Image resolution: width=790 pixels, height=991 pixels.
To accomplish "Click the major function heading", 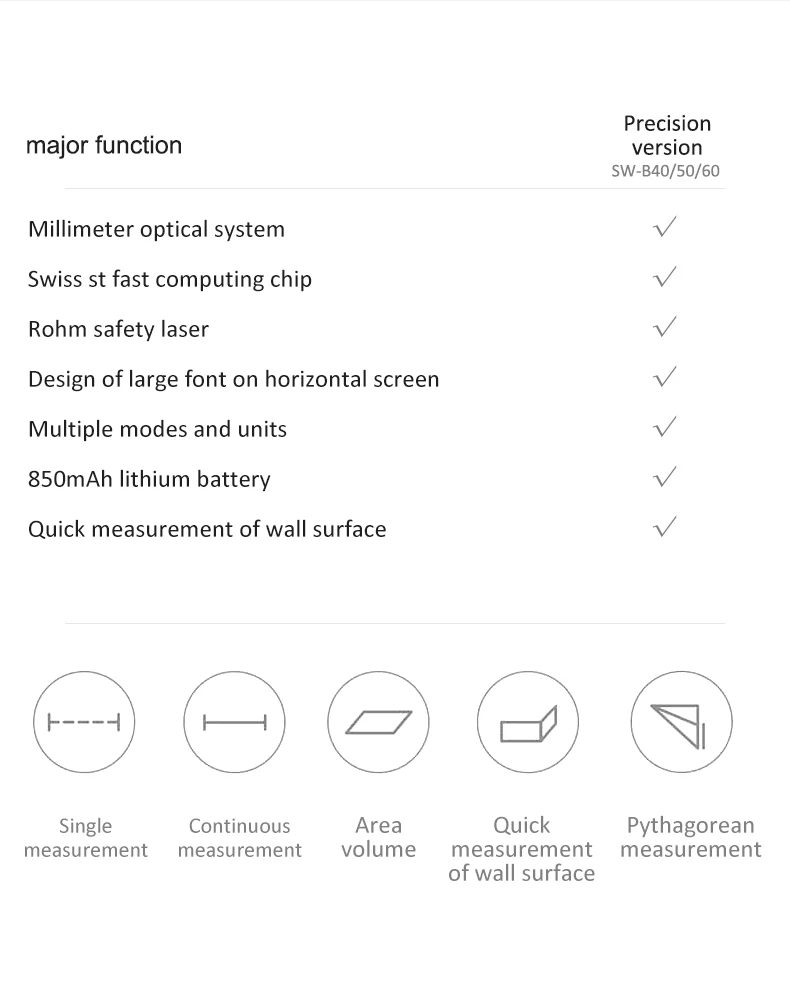I will point(104,146).
